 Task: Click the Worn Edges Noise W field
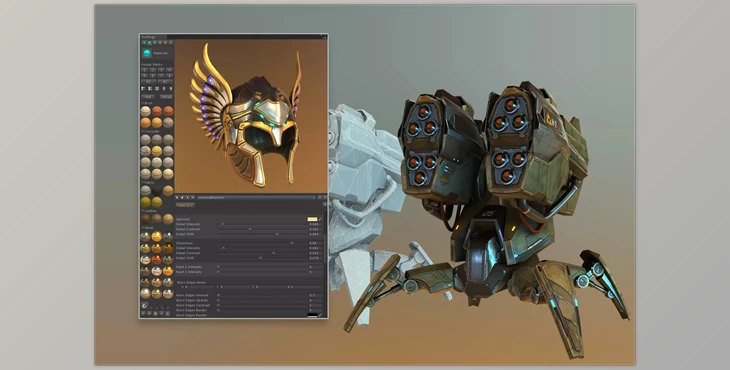(x=305, y=287)
